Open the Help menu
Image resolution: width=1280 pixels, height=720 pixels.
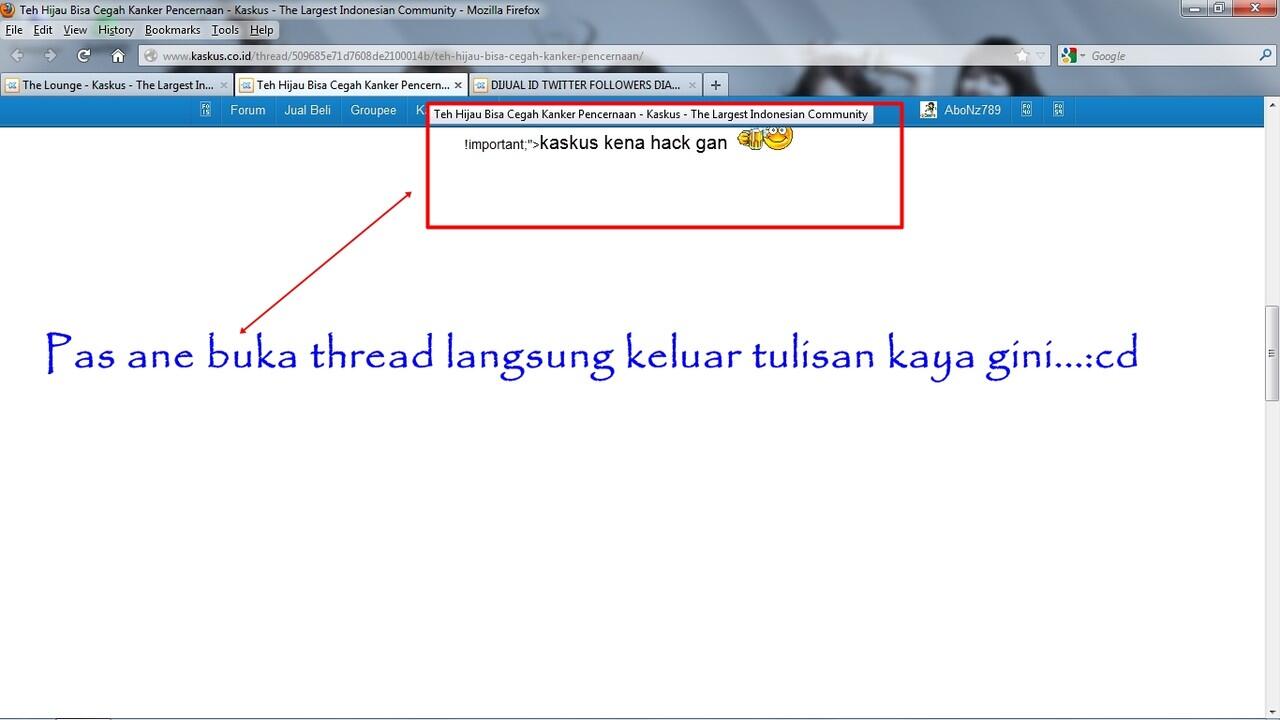pyautogui.click(x=261, y=30)
